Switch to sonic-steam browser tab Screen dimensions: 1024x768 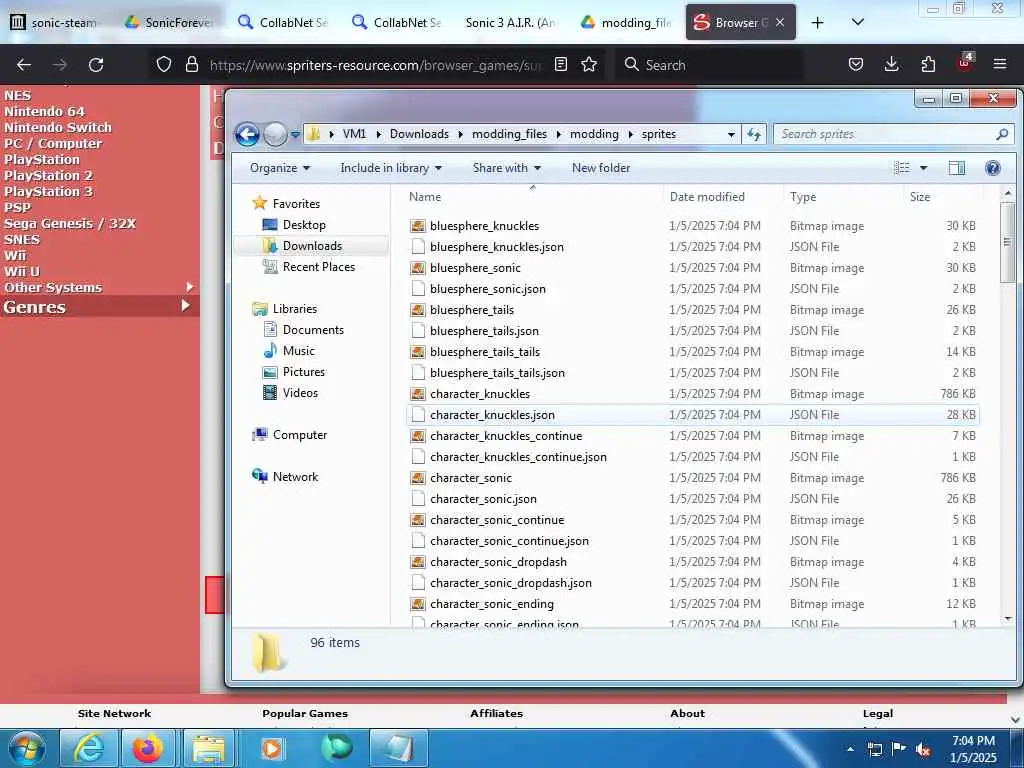(x=57, y=22)
